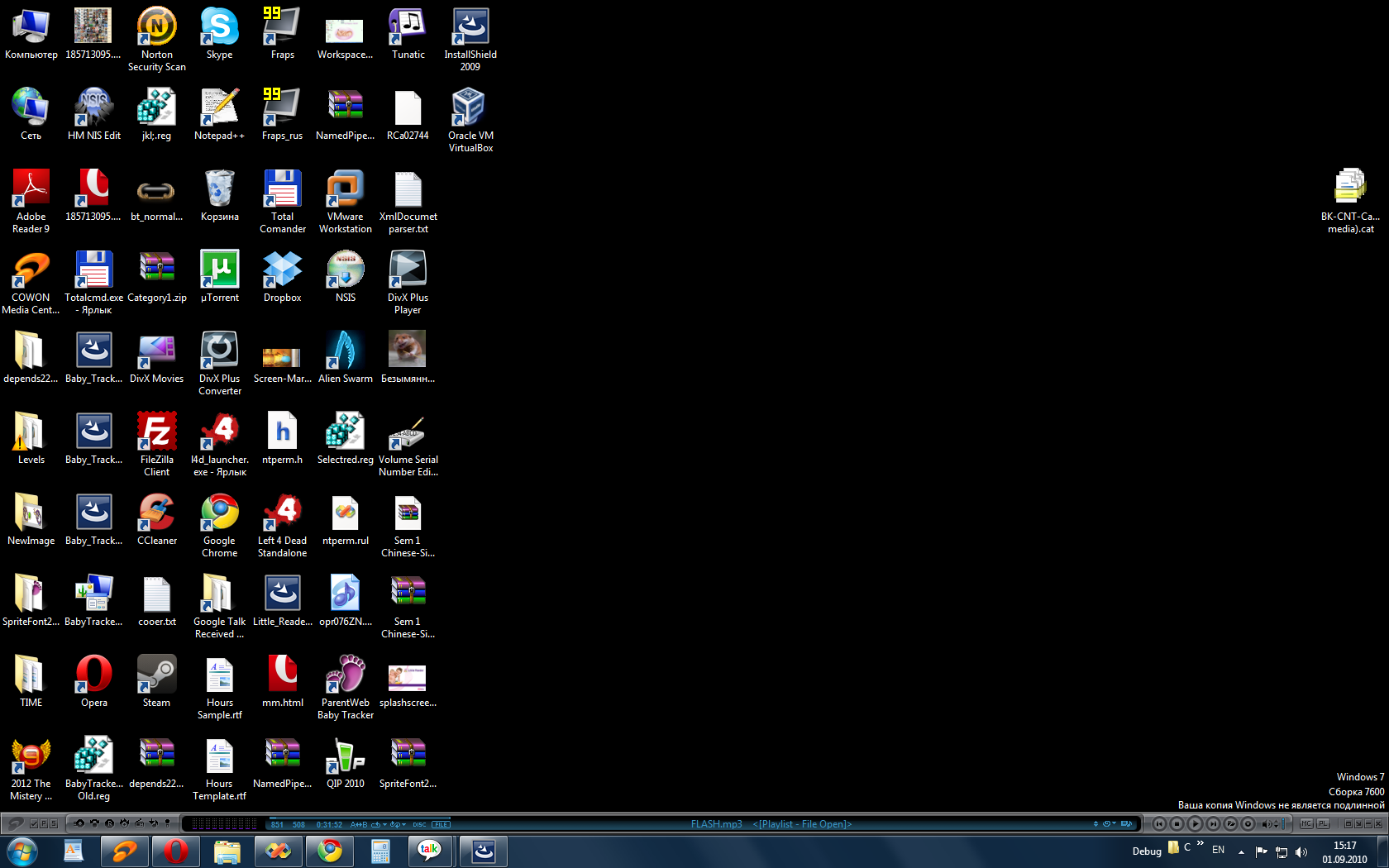Open the Skype desktop shortcut
1389x868 pixels.
[219, 29]
